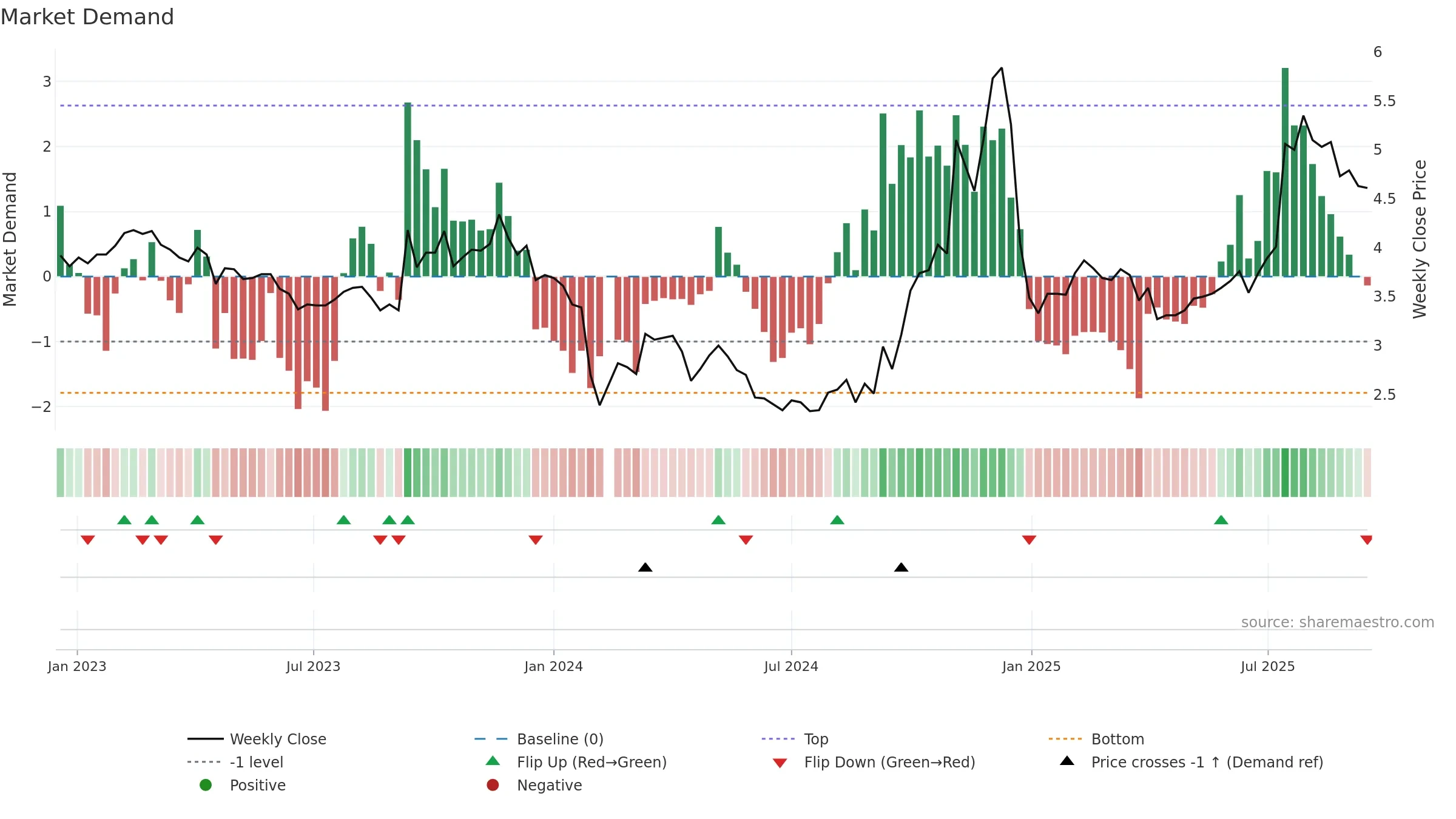Click the last flip-down triangle at chart's right edge
The width and height of the screenshot is (1456, 819).
[x=1366, y=540]
